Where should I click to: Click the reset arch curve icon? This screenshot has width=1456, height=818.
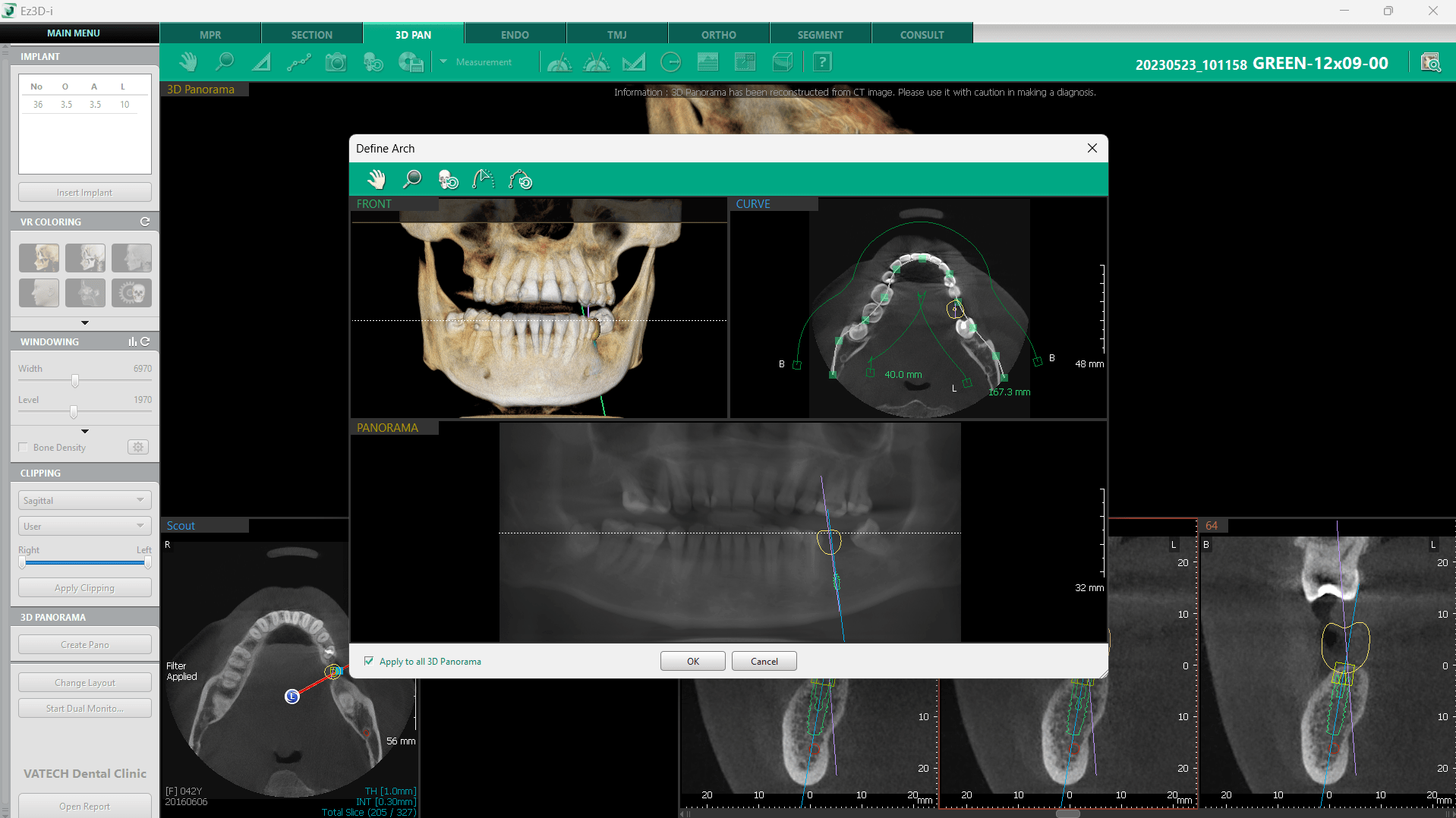pos(520,180)
